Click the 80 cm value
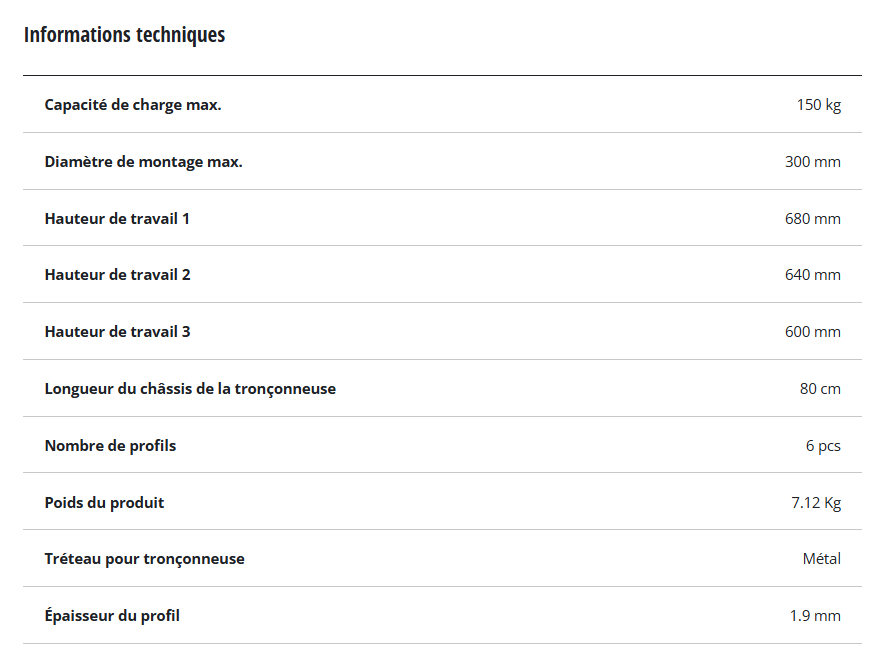 click(820, 389)
